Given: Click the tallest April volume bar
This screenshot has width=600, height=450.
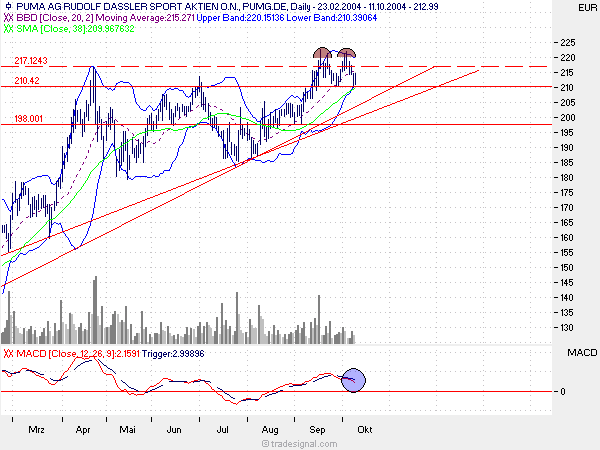Looking at the screenshot, I should 95,310.
